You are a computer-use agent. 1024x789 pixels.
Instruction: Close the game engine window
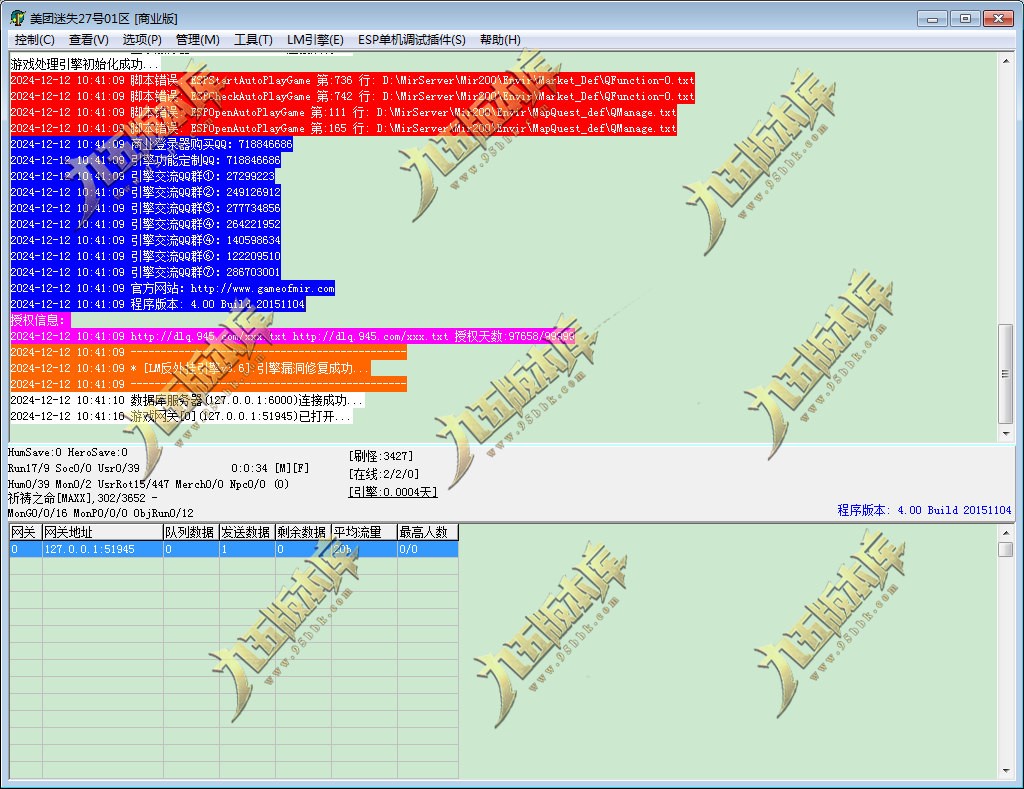coord(999,18)
